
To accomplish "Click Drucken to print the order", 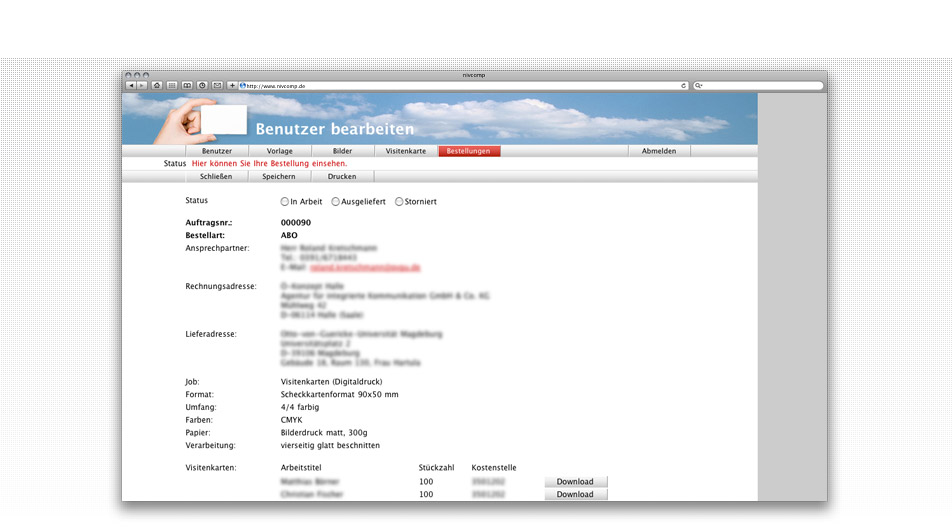I will pos(341,177).
